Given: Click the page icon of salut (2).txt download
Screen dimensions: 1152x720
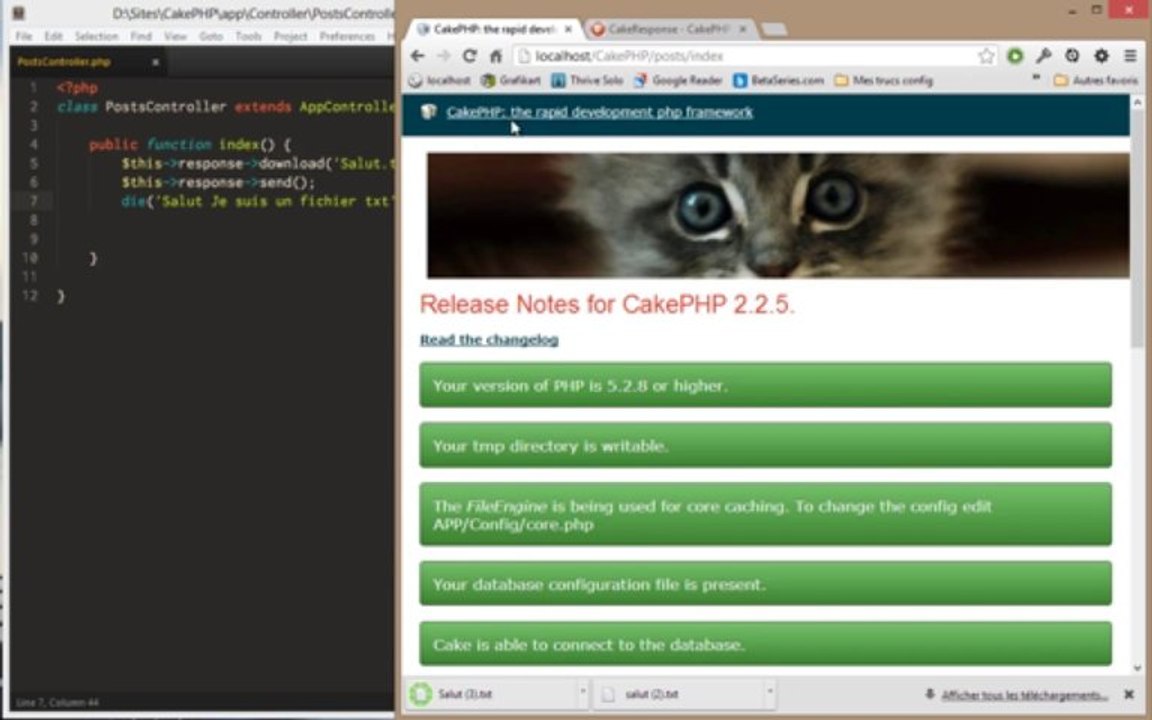Looking at the screenshot, I should pyautogui.click(x=608, y=694).
